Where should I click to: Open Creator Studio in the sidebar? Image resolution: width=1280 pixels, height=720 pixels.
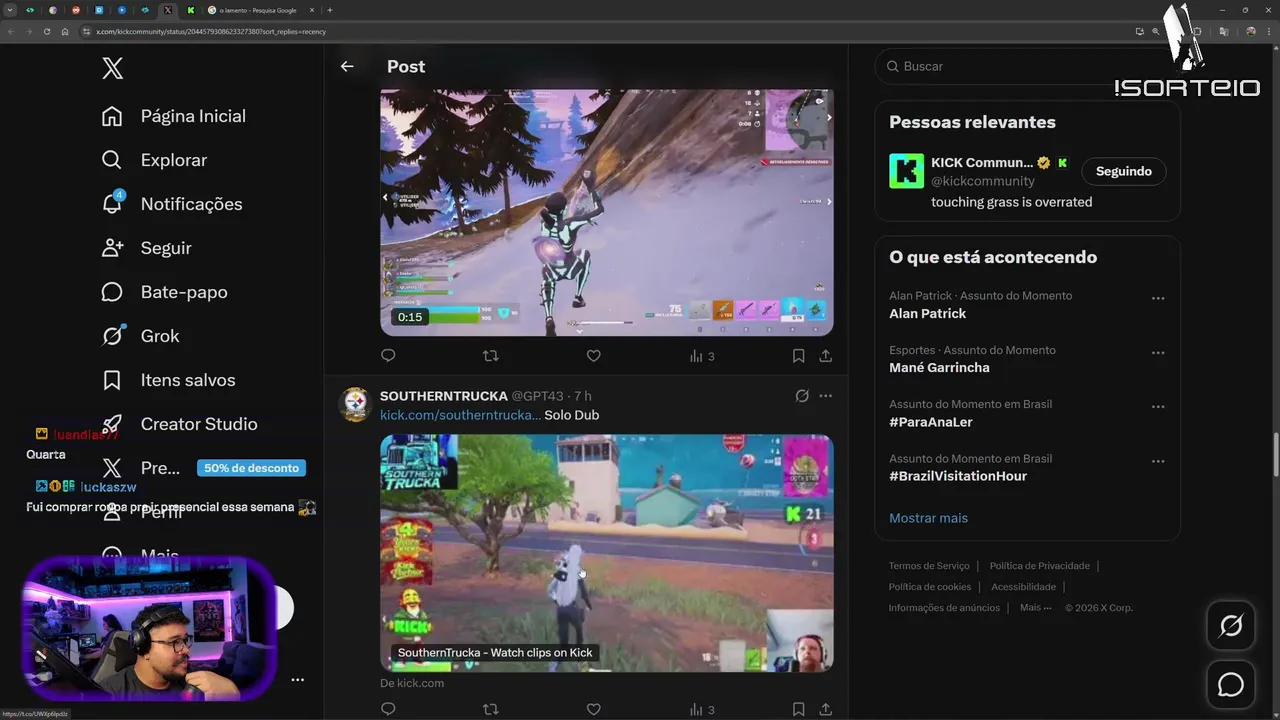[179, 424]
